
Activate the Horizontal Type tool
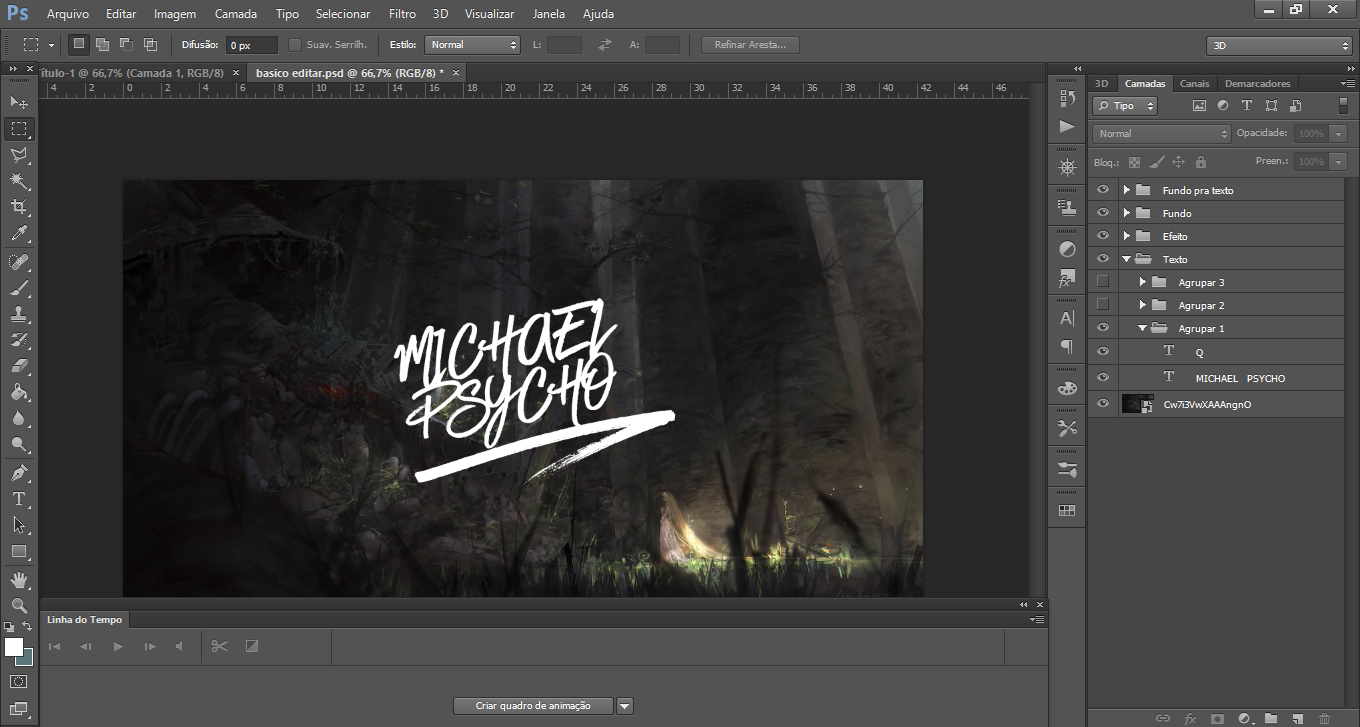point(19,498)
